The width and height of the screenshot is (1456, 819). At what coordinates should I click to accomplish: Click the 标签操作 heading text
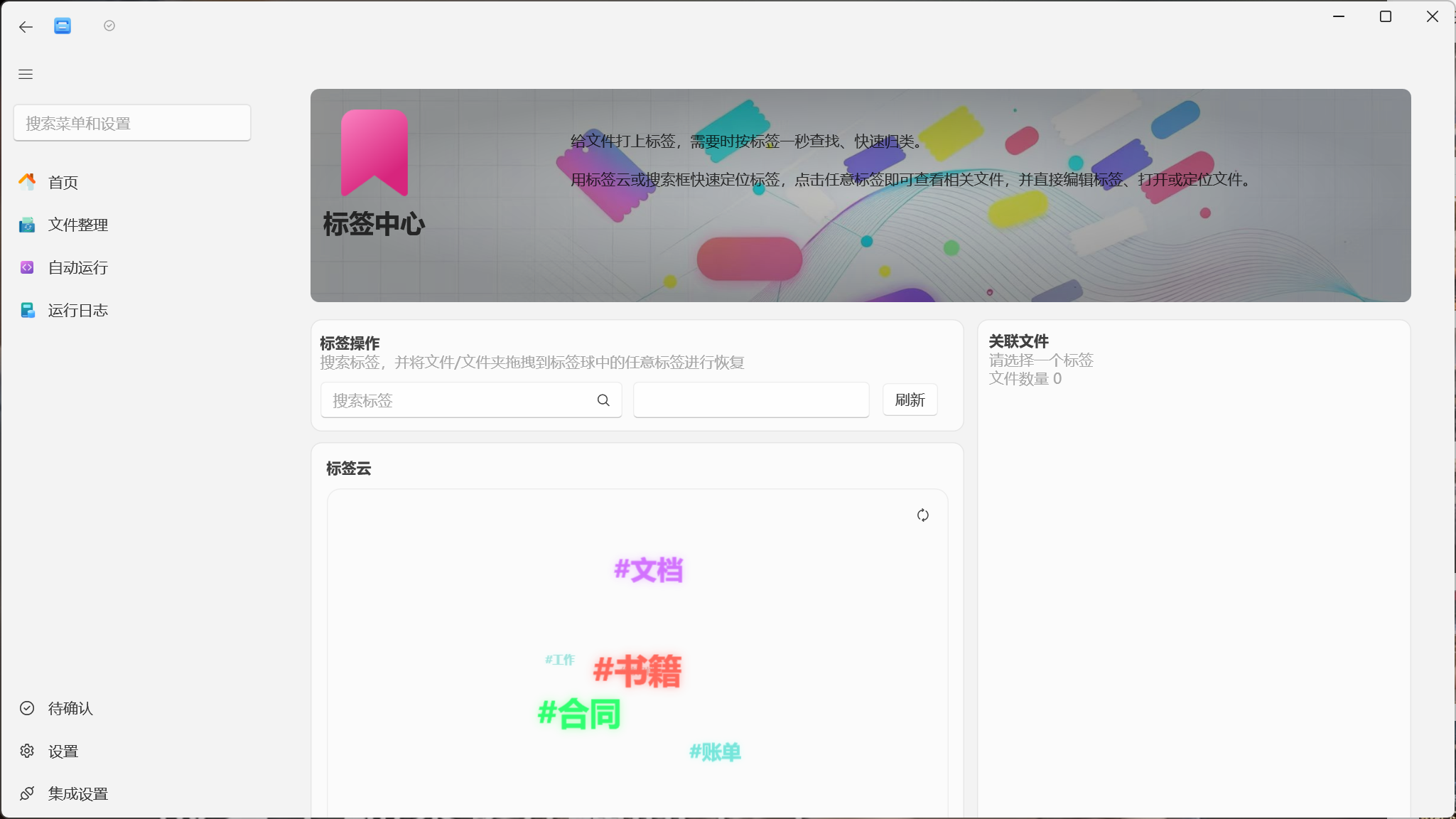pos(350,343)
